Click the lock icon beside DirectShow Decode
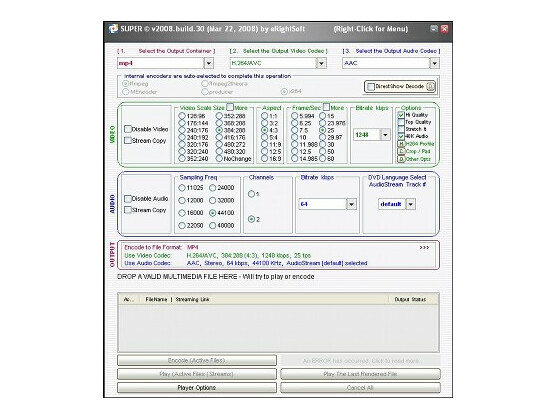Viewport: 557px width, 418px height. [x=430, y=86]
